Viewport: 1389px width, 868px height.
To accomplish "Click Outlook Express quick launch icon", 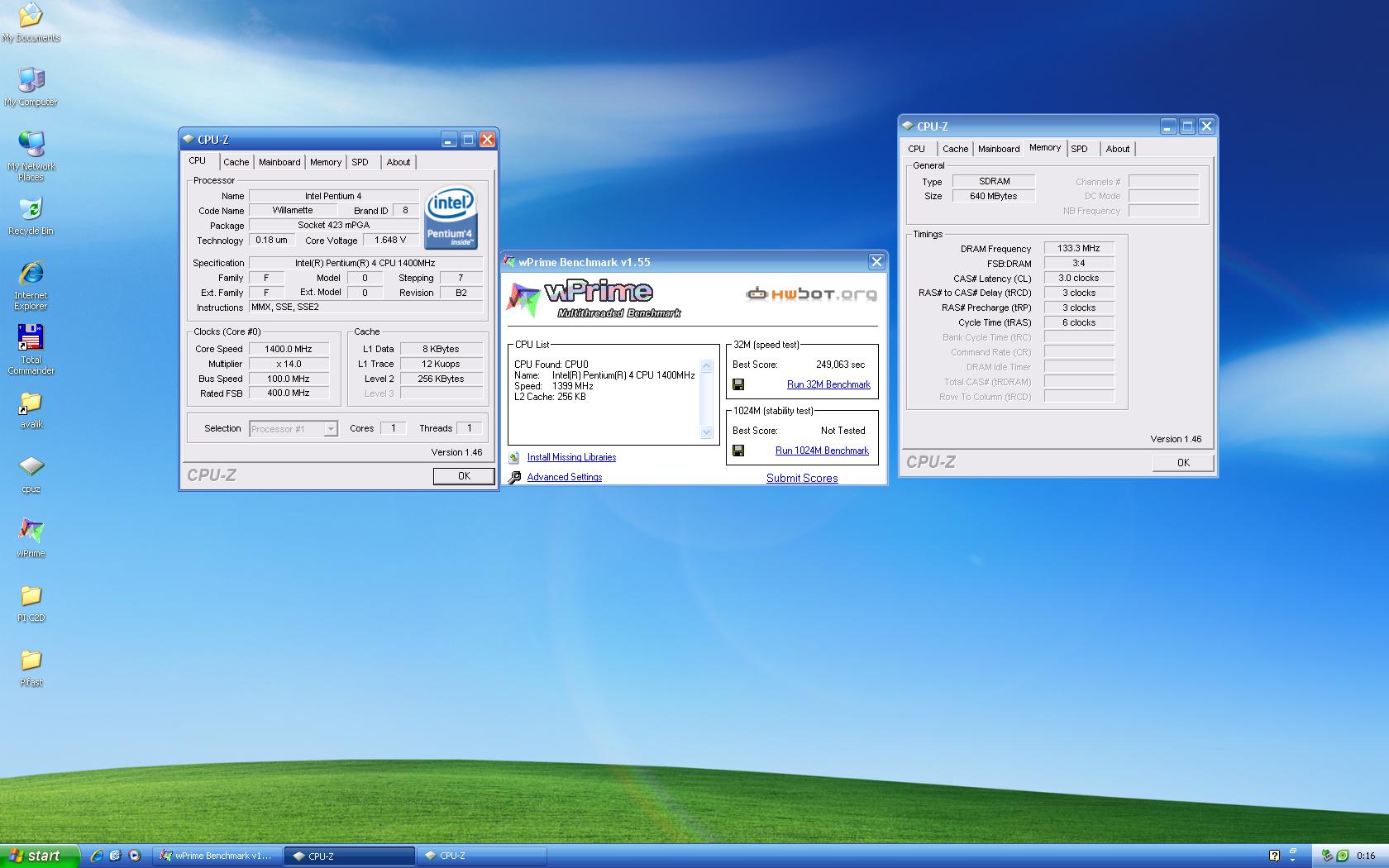I will (x=116, y=856).
